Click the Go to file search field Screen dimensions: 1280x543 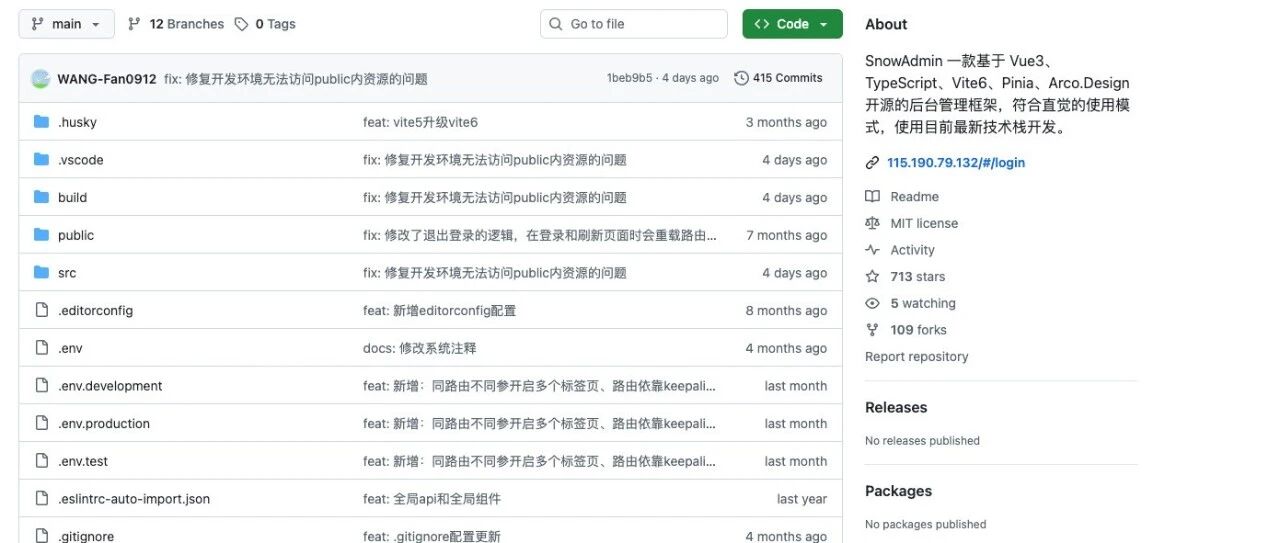[x=634, y=24]
